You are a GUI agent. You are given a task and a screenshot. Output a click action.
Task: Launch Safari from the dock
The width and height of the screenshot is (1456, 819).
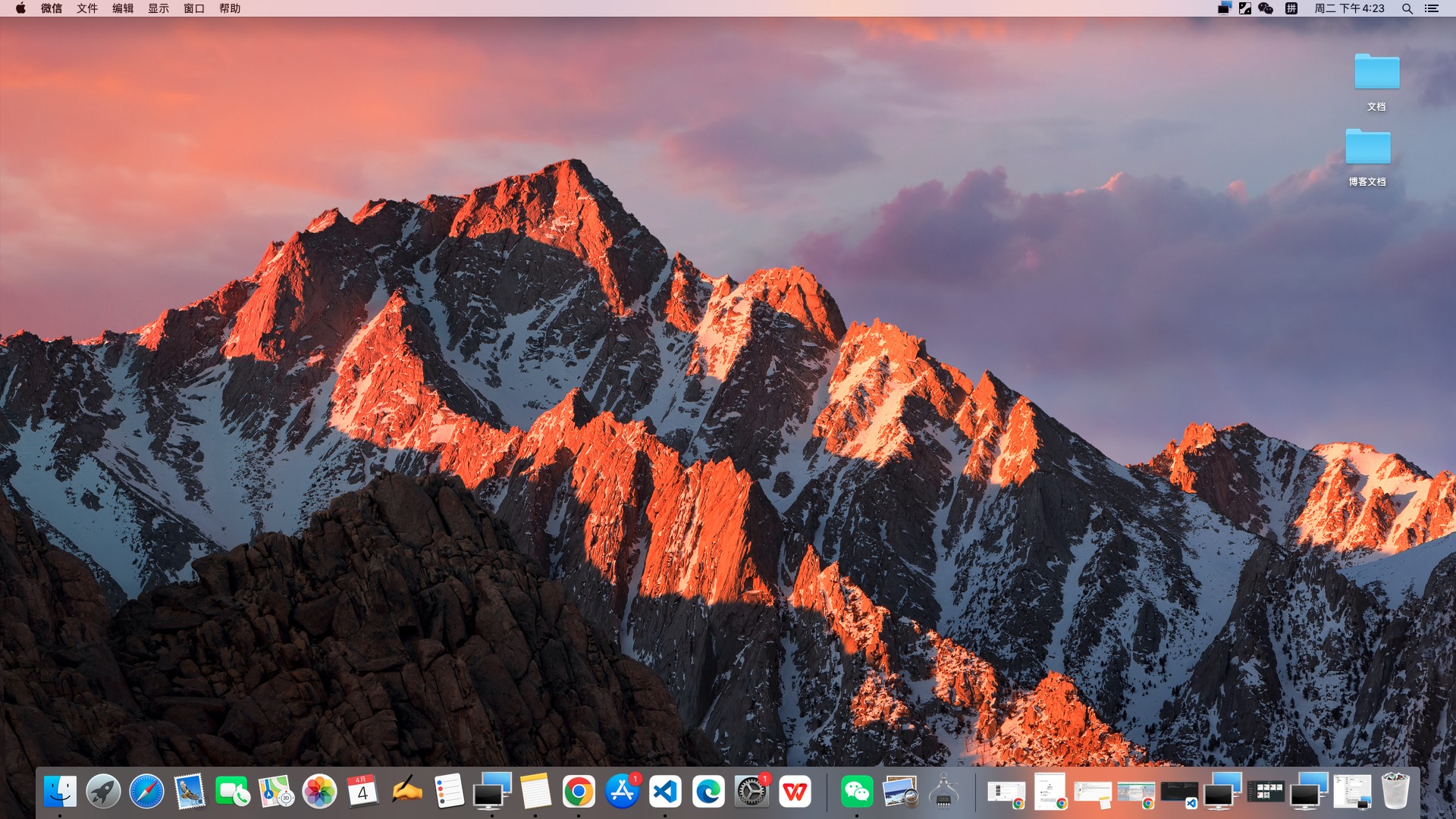(146, 792)
